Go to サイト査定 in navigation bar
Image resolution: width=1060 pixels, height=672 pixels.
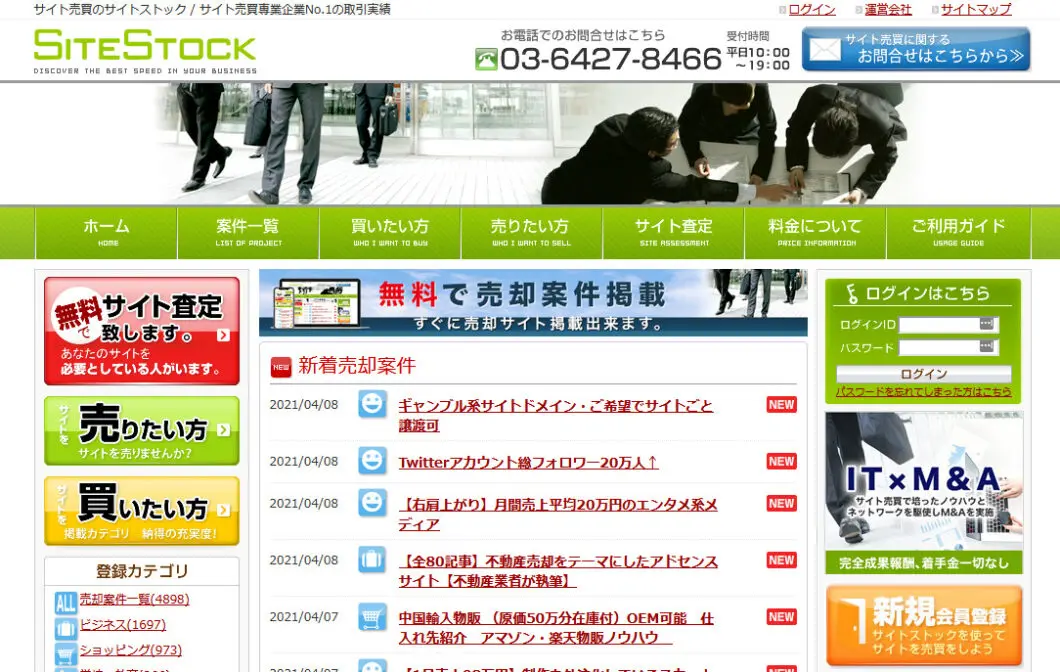click(673, 233)
